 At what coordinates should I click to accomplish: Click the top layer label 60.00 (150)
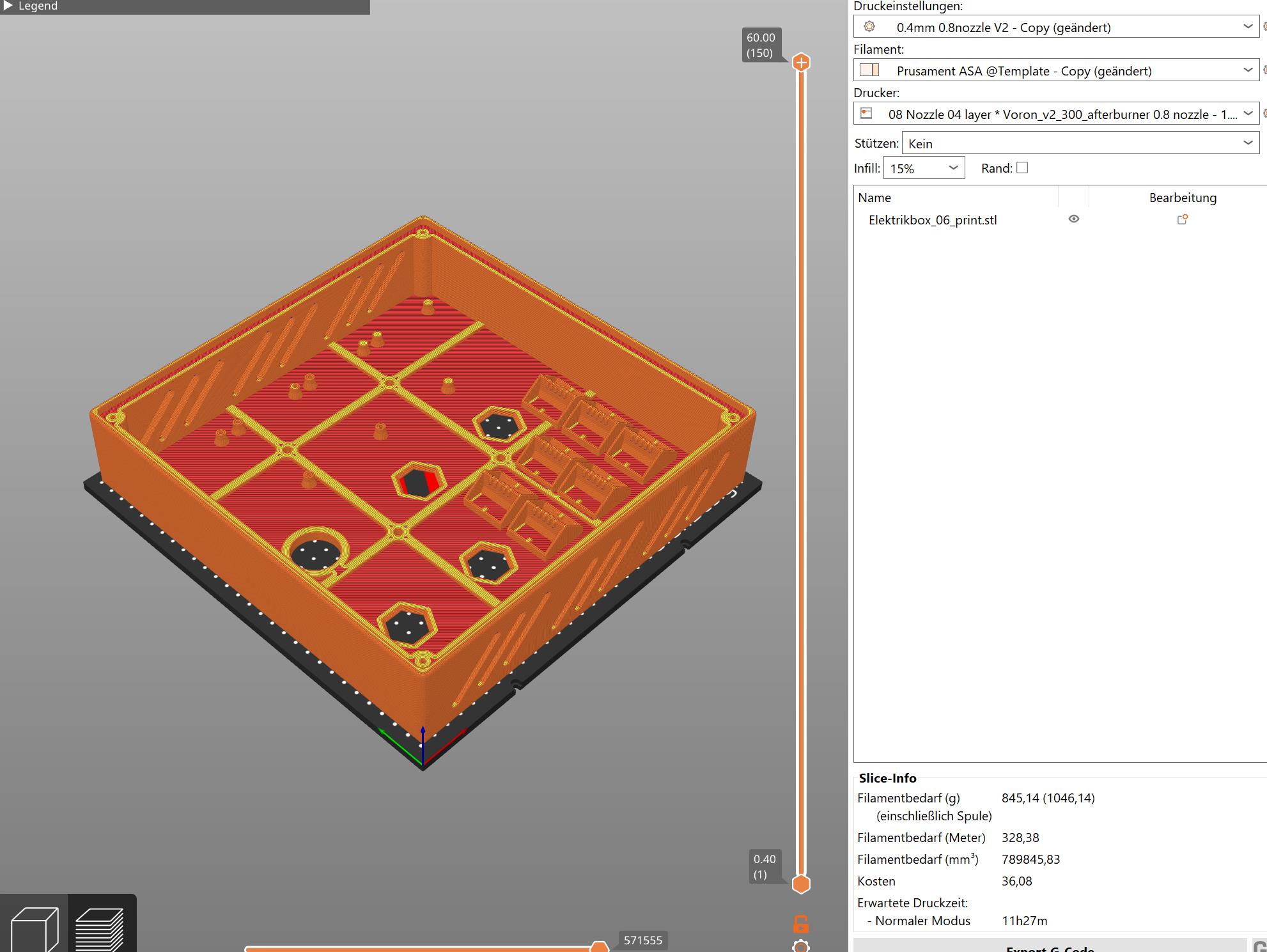click(760, 45)
